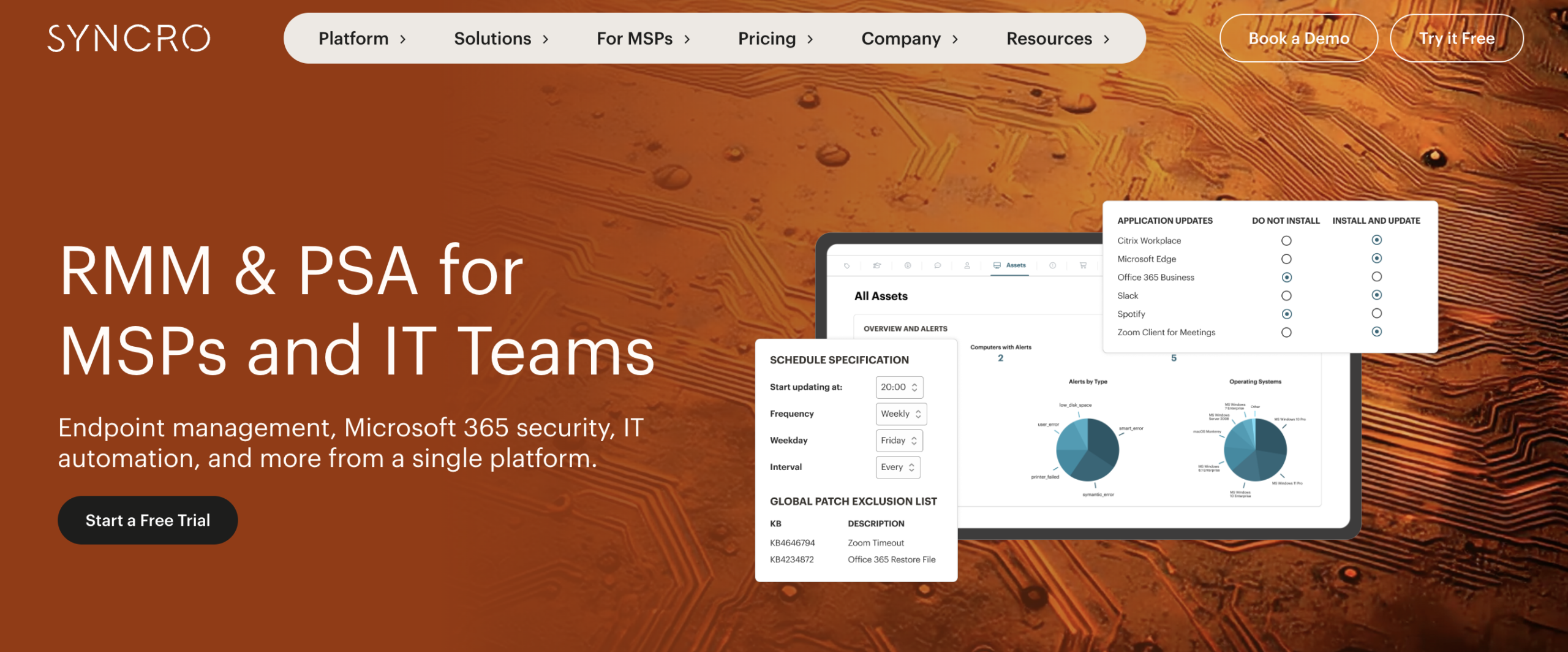Viewport: 1568px width, 652px height.
Task: Open the Company menu
Action: click(910, 39)
